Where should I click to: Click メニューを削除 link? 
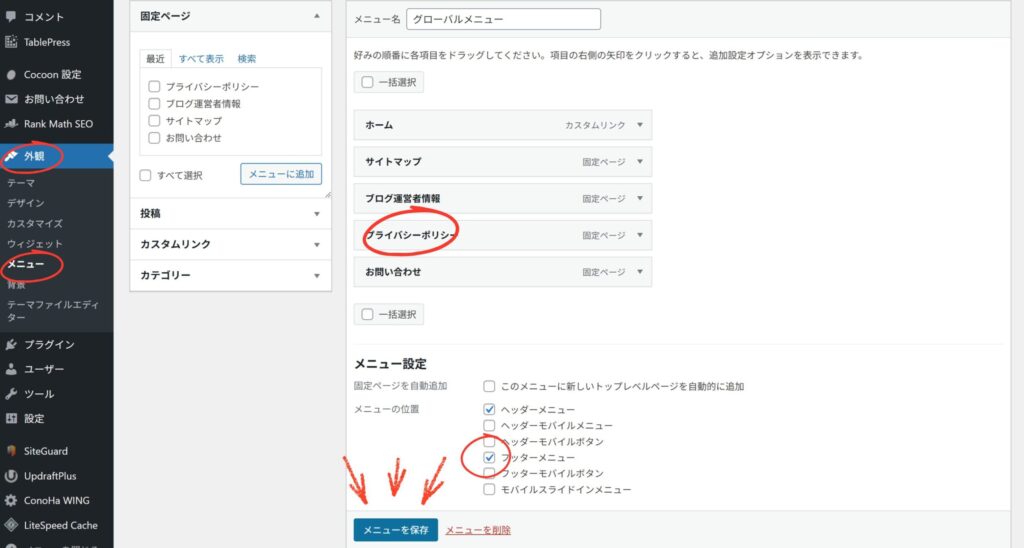point(478,530)
